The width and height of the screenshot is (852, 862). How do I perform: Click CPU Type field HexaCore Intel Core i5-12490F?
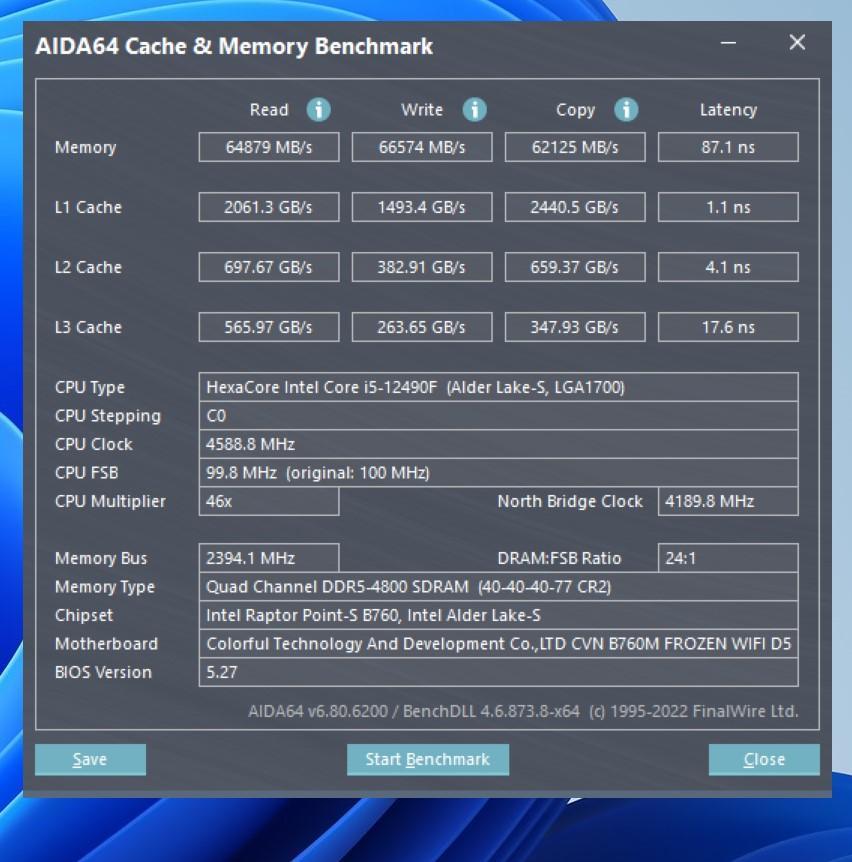point(499,387)
